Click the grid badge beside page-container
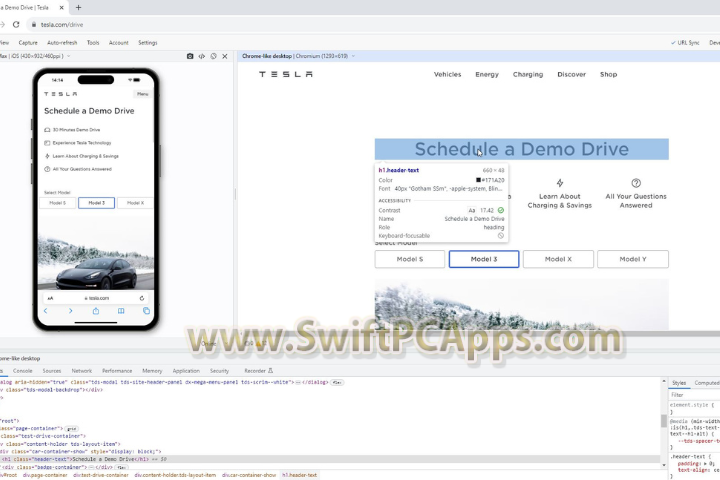720x480 pixels. (x=71, y=429)
